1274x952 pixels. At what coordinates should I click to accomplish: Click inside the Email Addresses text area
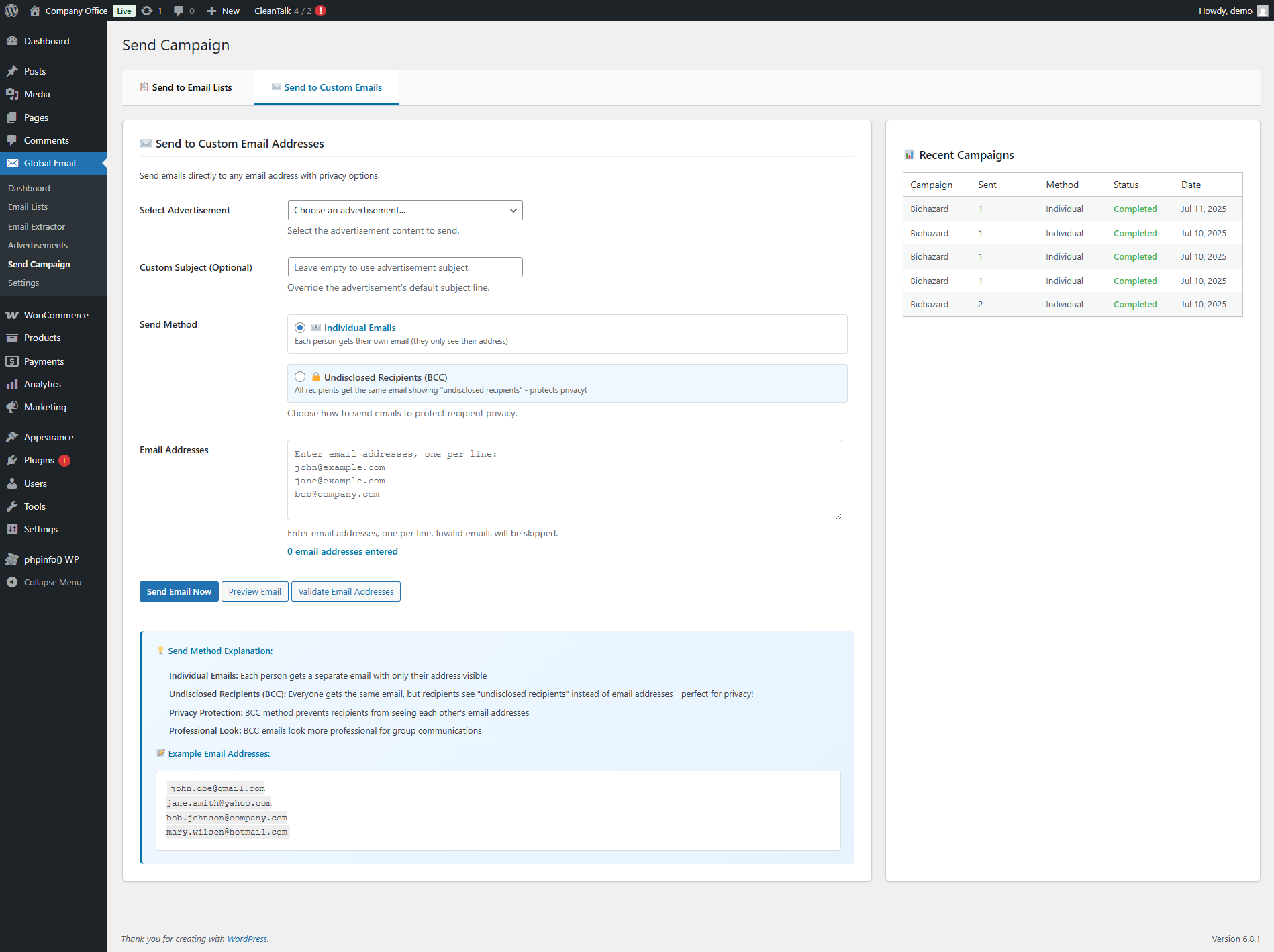(564, 480)
